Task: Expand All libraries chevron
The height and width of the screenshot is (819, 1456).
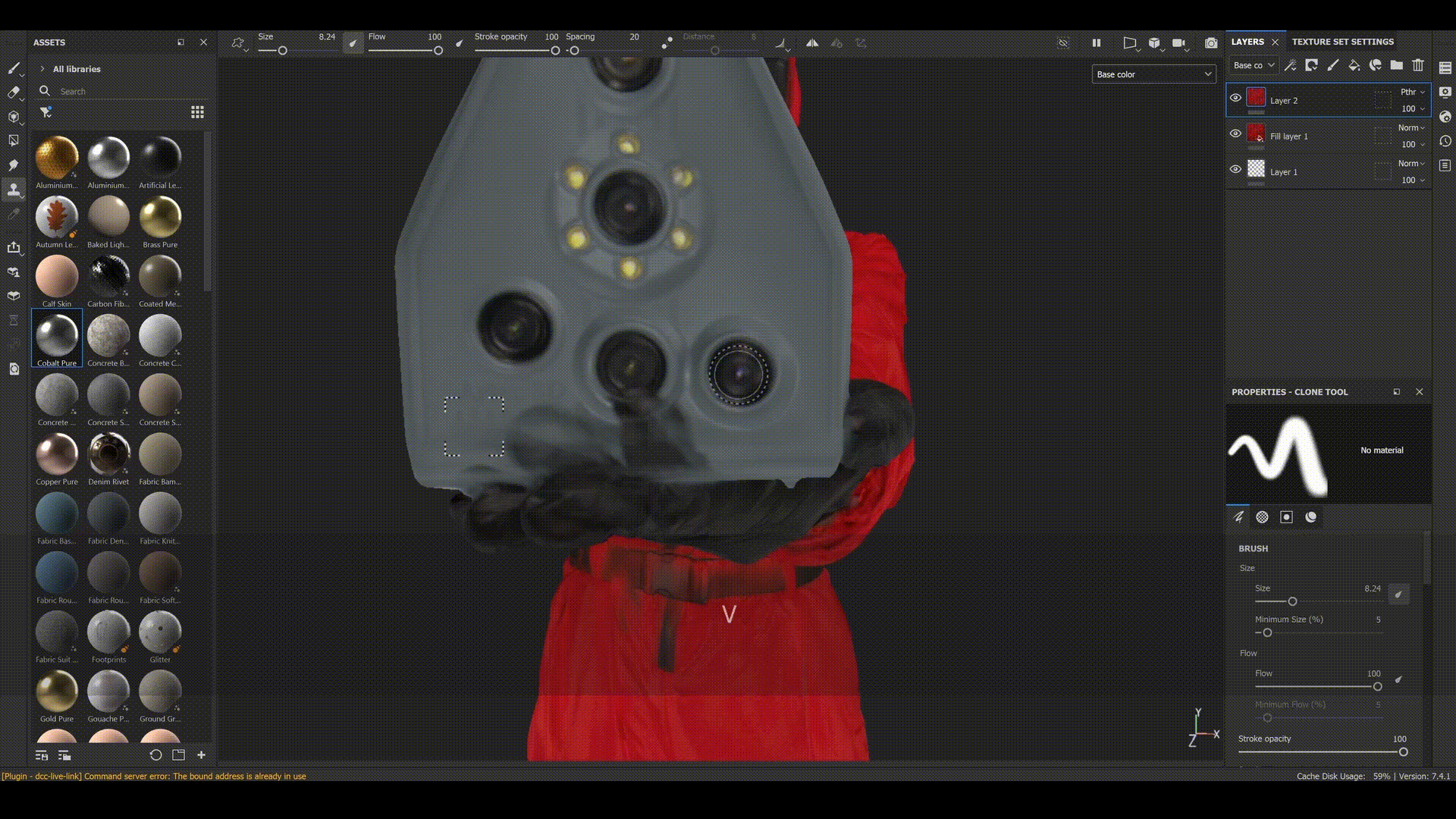Action: 42,69
